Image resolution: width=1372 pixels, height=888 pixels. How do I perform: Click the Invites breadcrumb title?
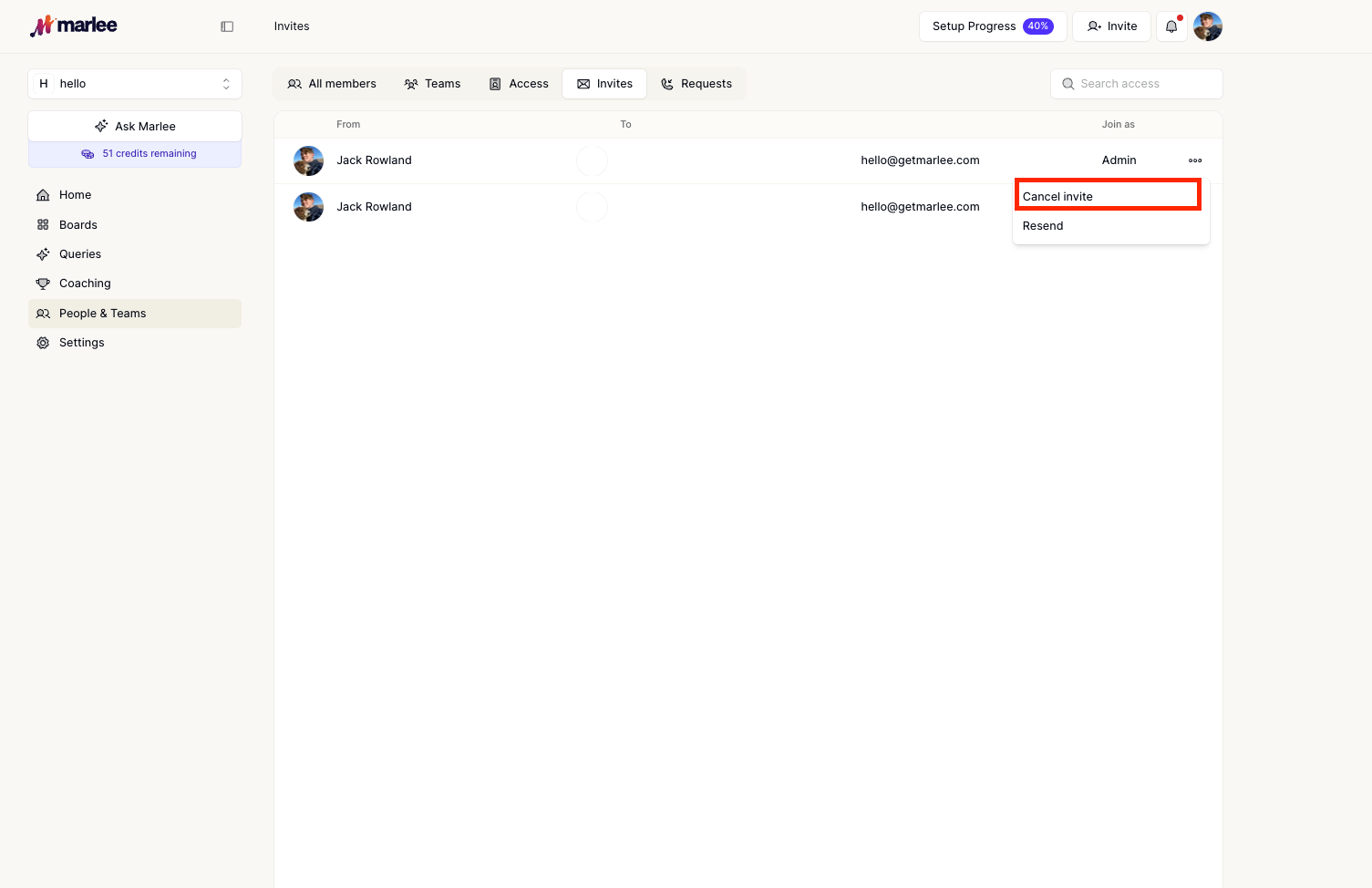click(x=292, y=26)
